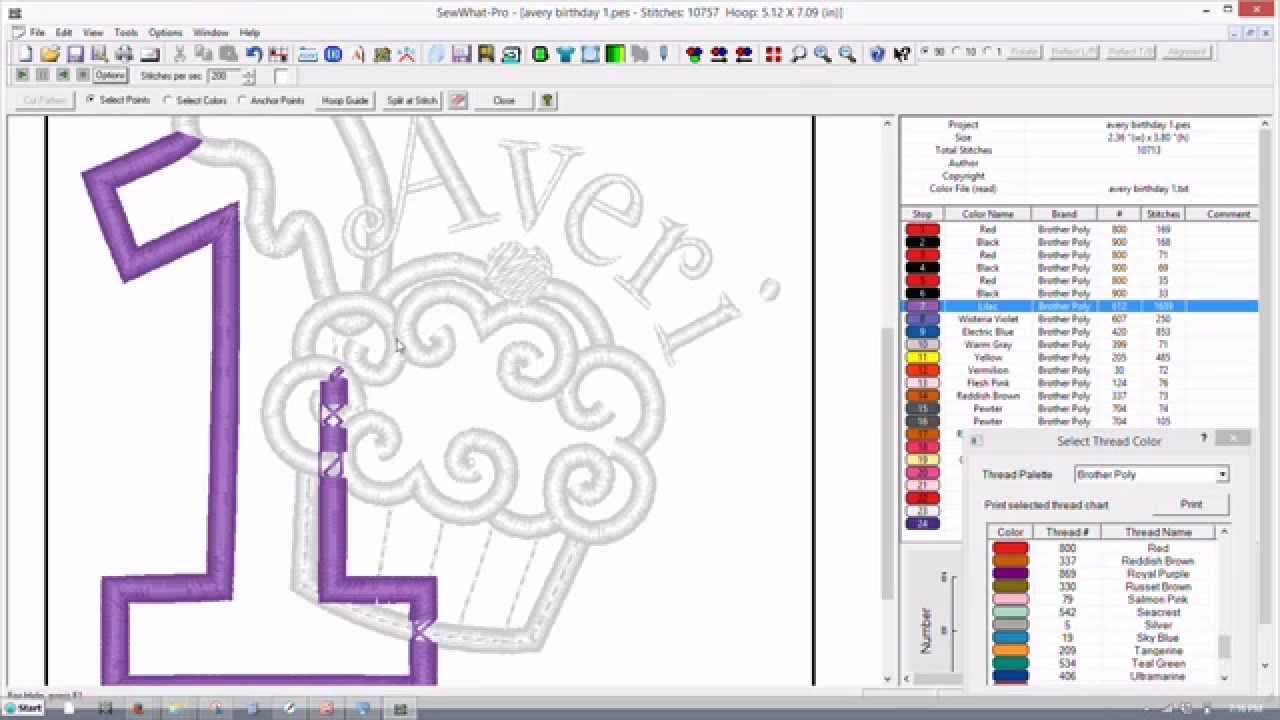The image size is (1280, 720).
Task: Click the Start button on the taskbar
Action: tap(23, 708)
